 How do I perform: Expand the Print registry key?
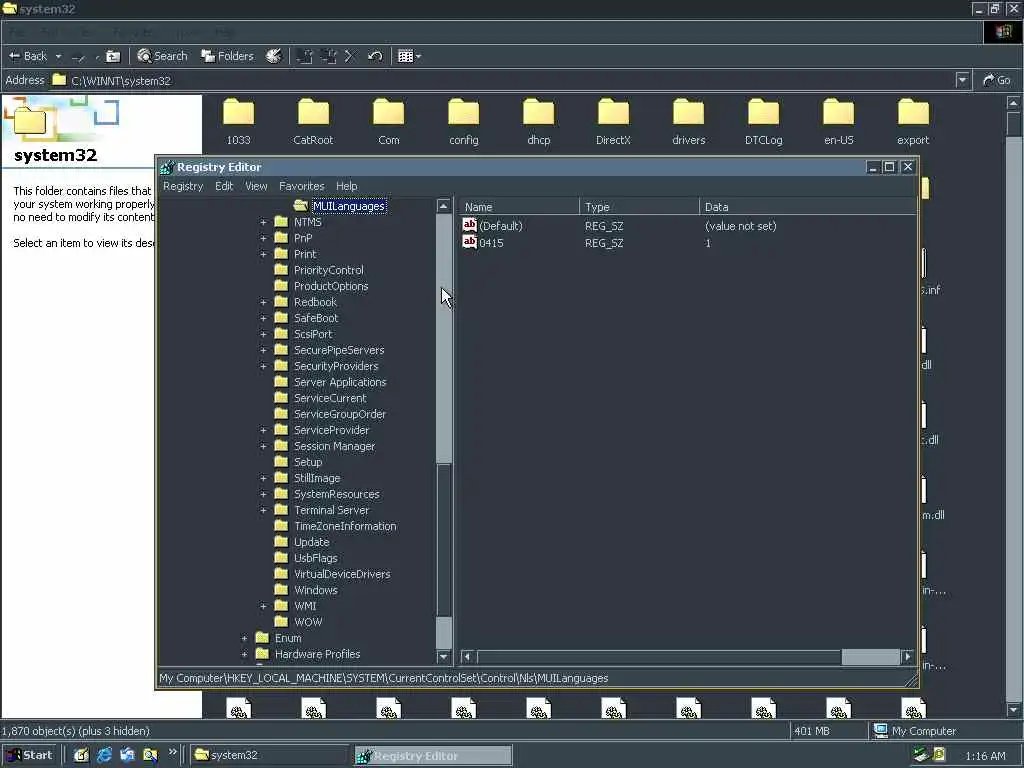click(x=263, y=254)
